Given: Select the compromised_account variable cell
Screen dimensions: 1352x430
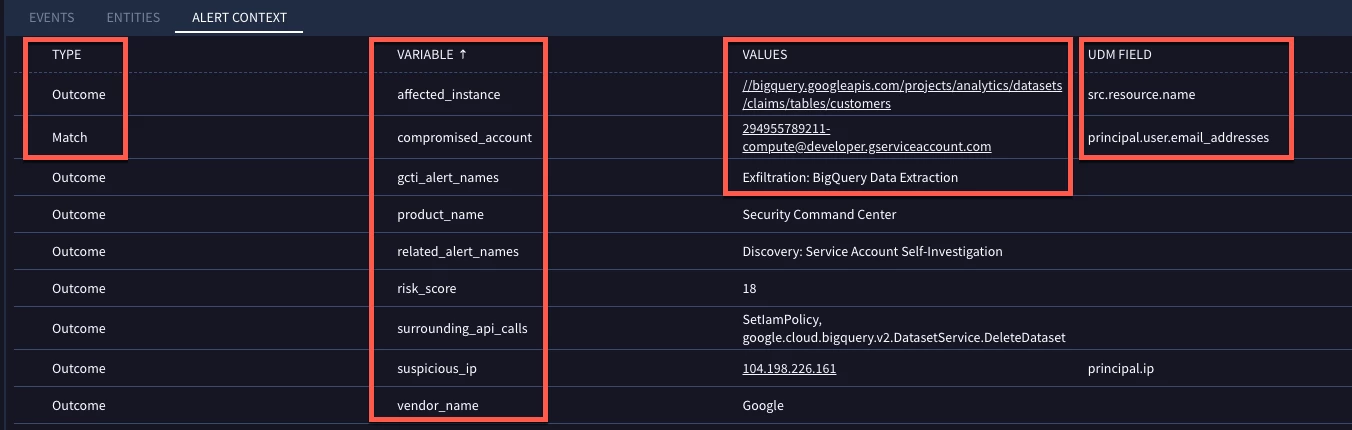Looking at the screenshot, I should (x=464, y=138).
